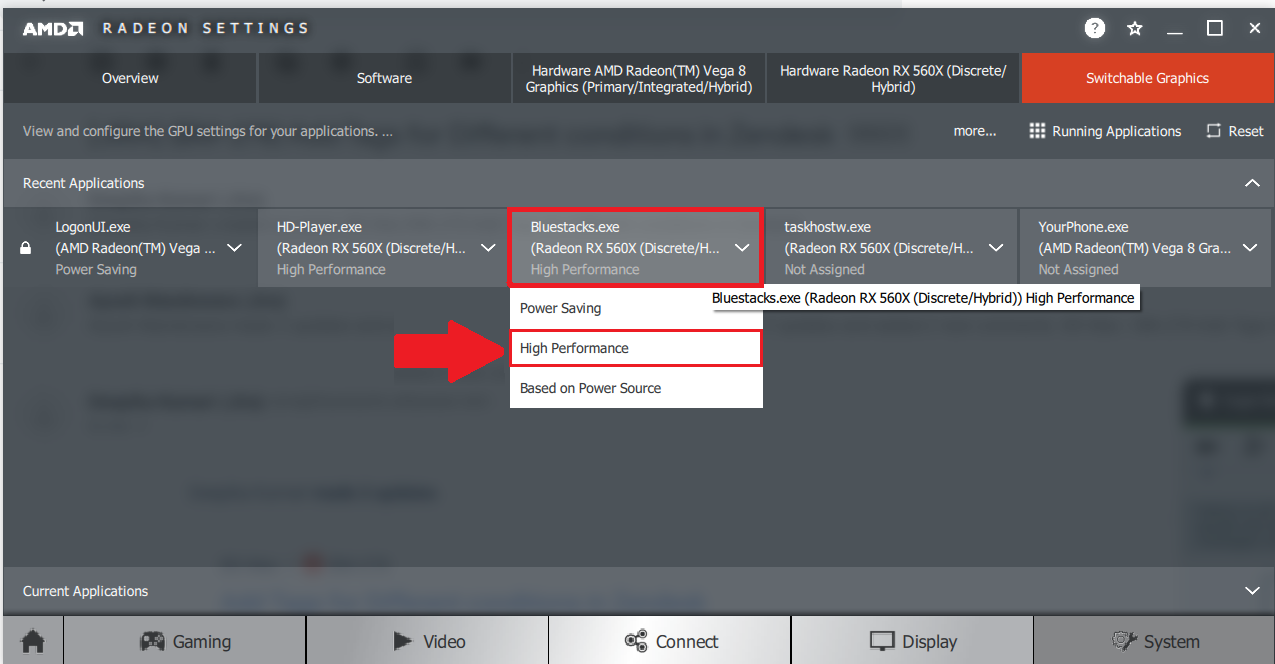Choose Power Saving from the dropdown
This screenshot has height=664, width=1275.
coord(636,308)
